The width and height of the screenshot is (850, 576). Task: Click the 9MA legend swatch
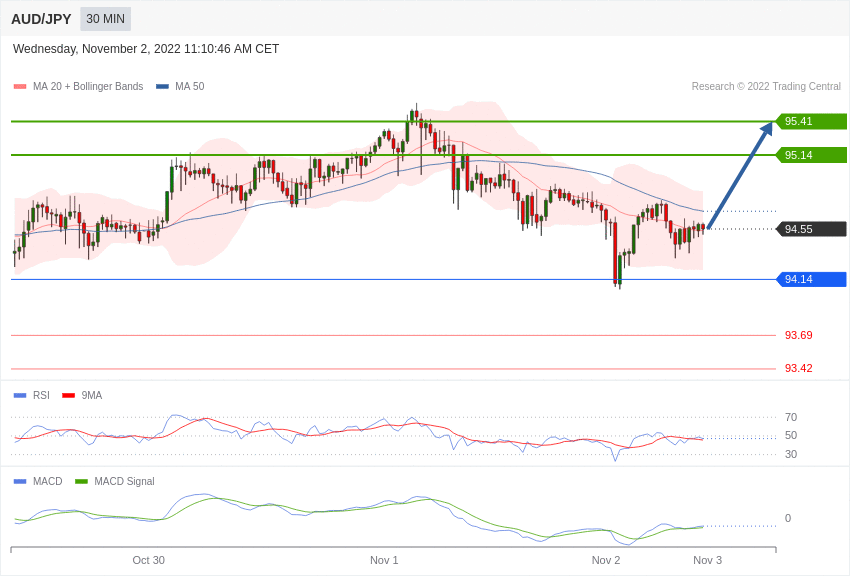coord(68,396)
